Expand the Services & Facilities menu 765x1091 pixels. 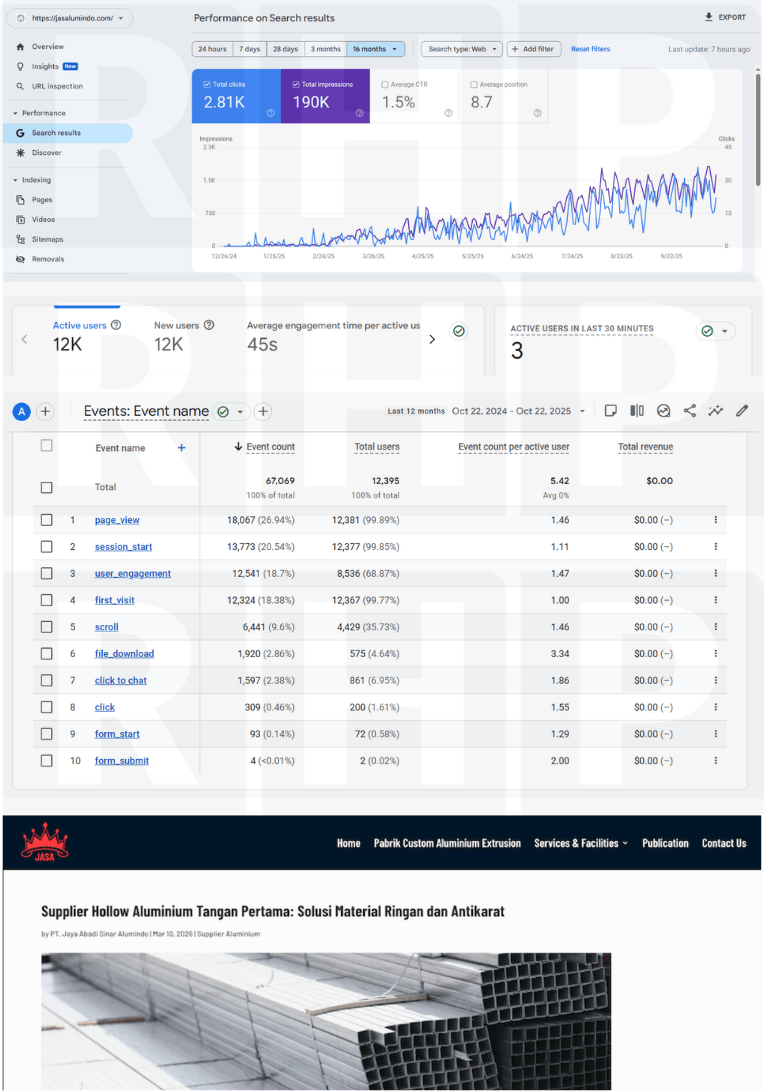tap(580, 843)
